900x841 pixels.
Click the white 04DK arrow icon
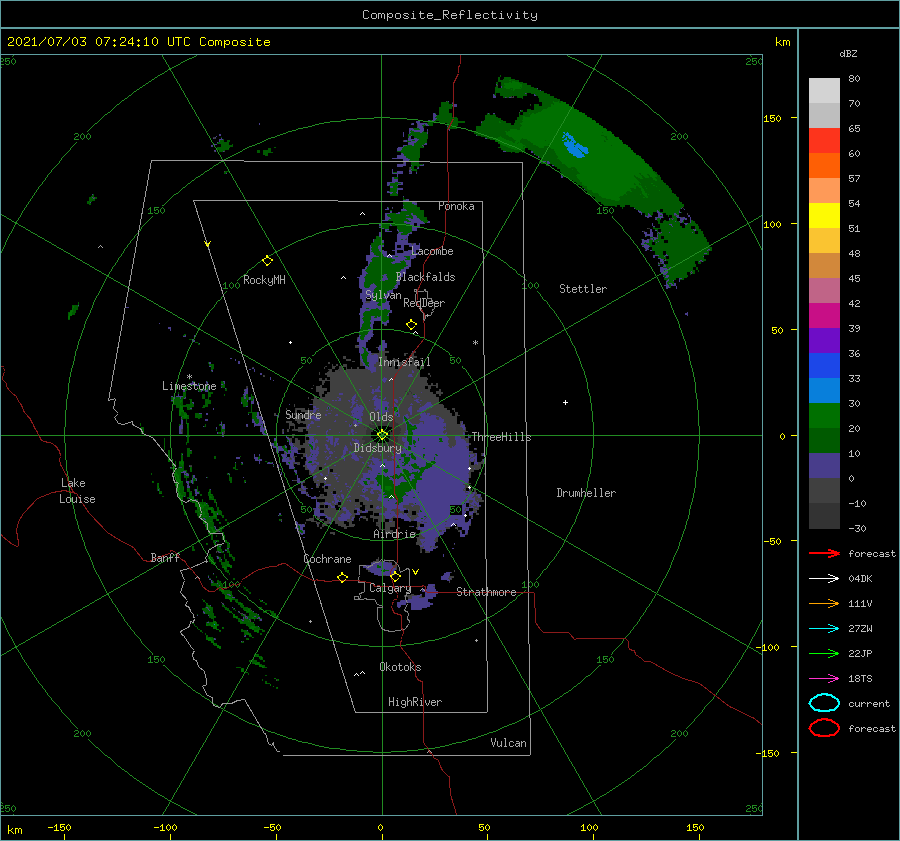pos(824,578)
